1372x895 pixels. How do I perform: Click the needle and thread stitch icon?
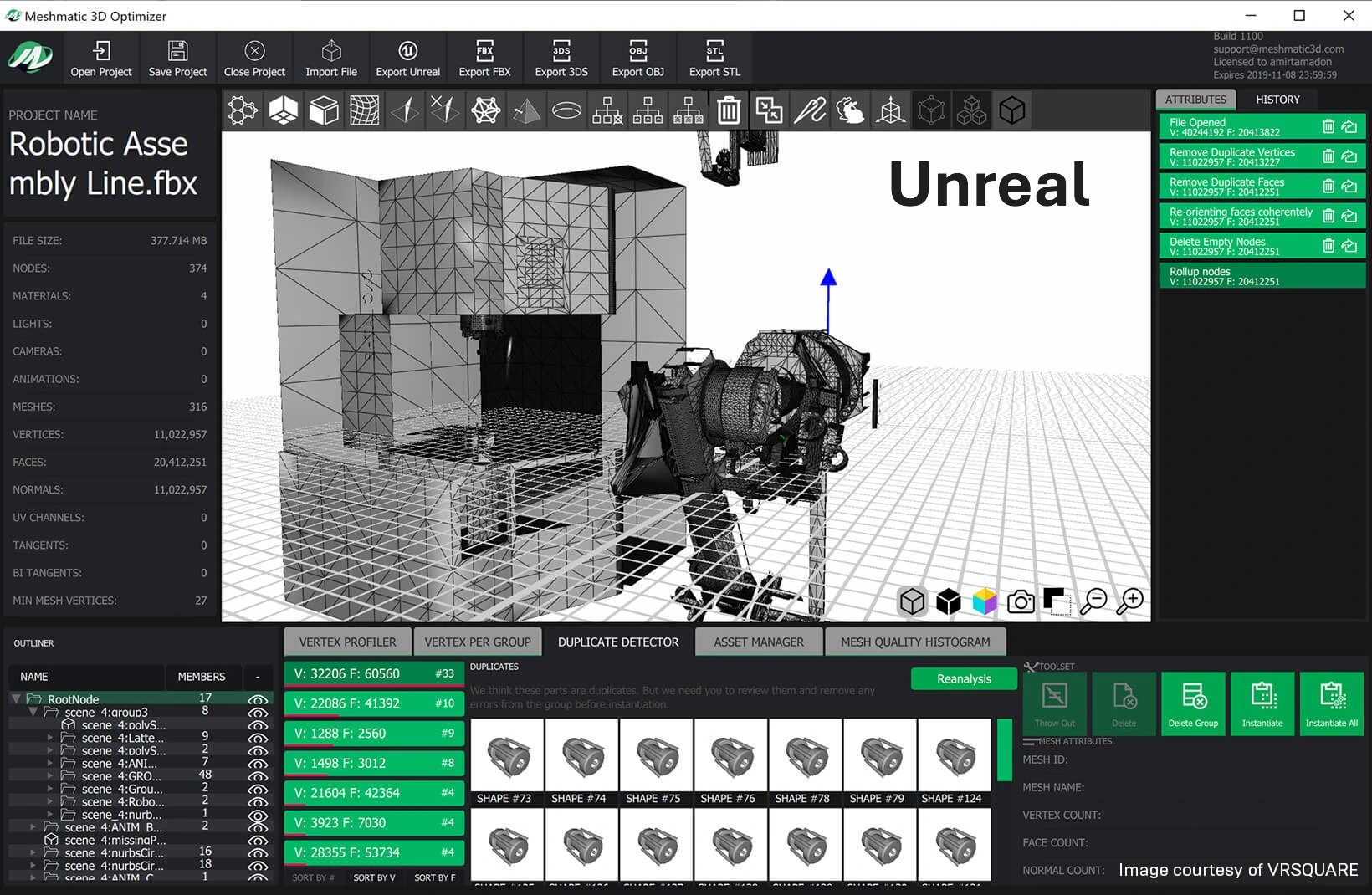810,110
